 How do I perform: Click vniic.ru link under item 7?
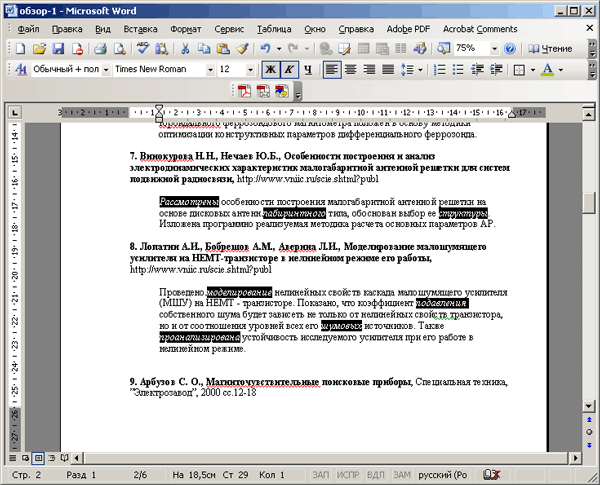[308, 179]
